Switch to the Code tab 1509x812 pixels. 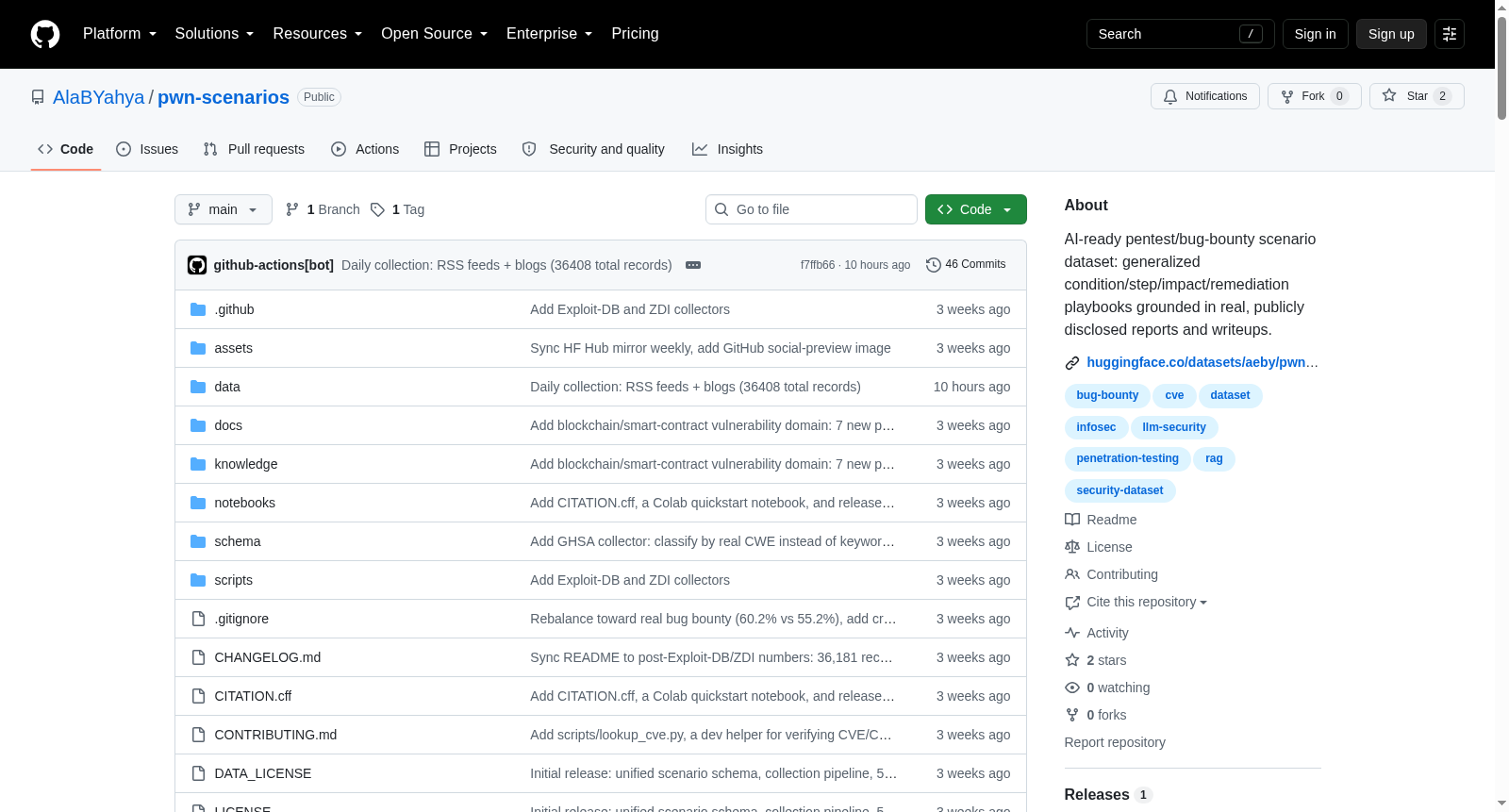(x=66, y=149)
